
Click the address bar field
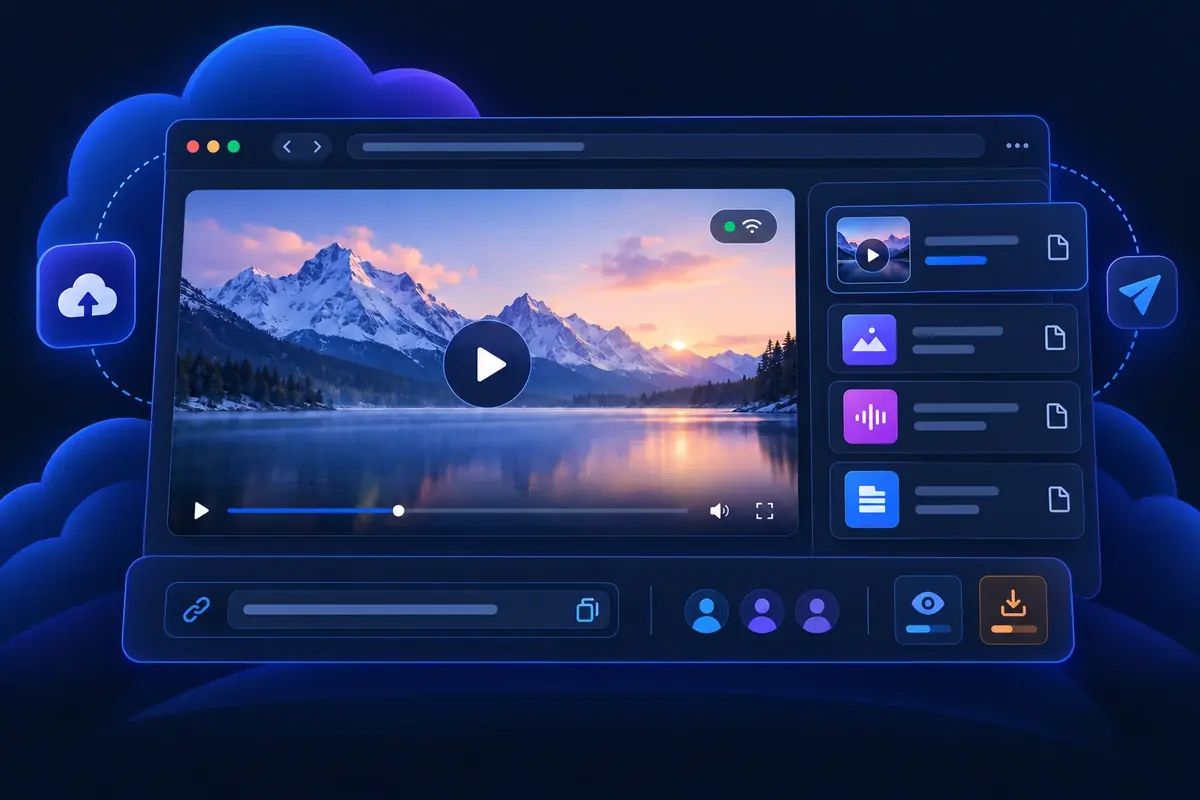[x=666, y=147]
